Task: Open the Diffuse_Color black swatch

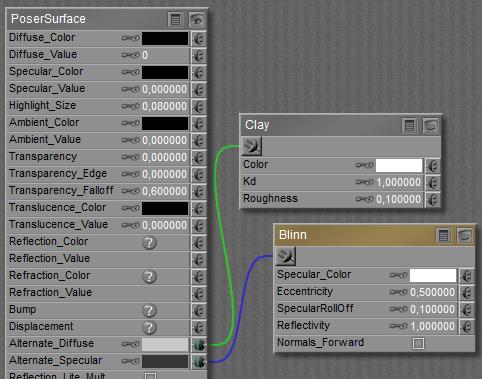Action: pyautogui.click(x=165, y=38)
